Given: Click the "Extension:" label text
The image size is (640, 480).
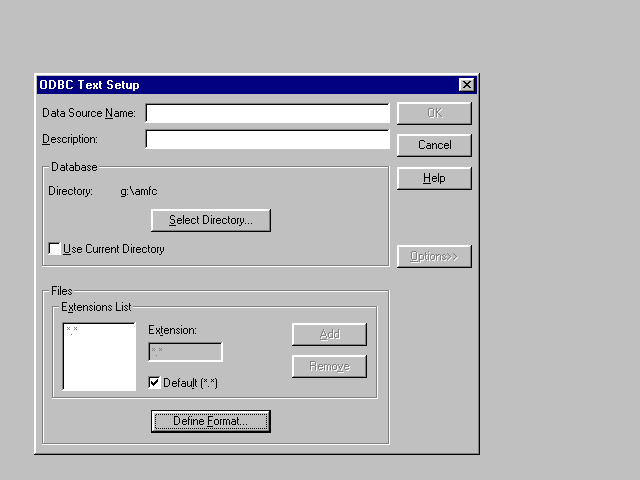Looking at the screenshot, I should click(x=172, y=329).
